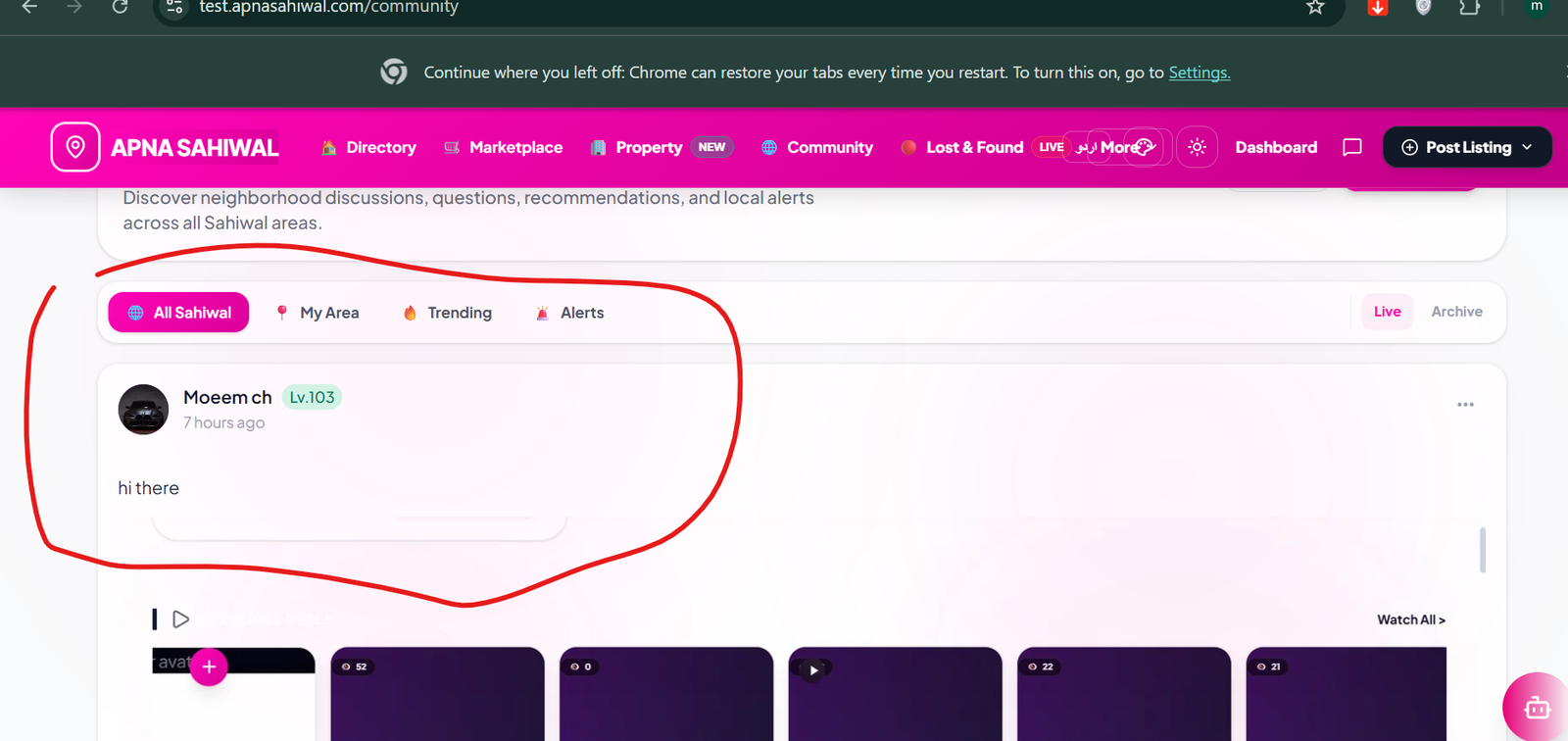Go back to the previous page
This screenshot has height=741, width=1568.
pos(29,8)
